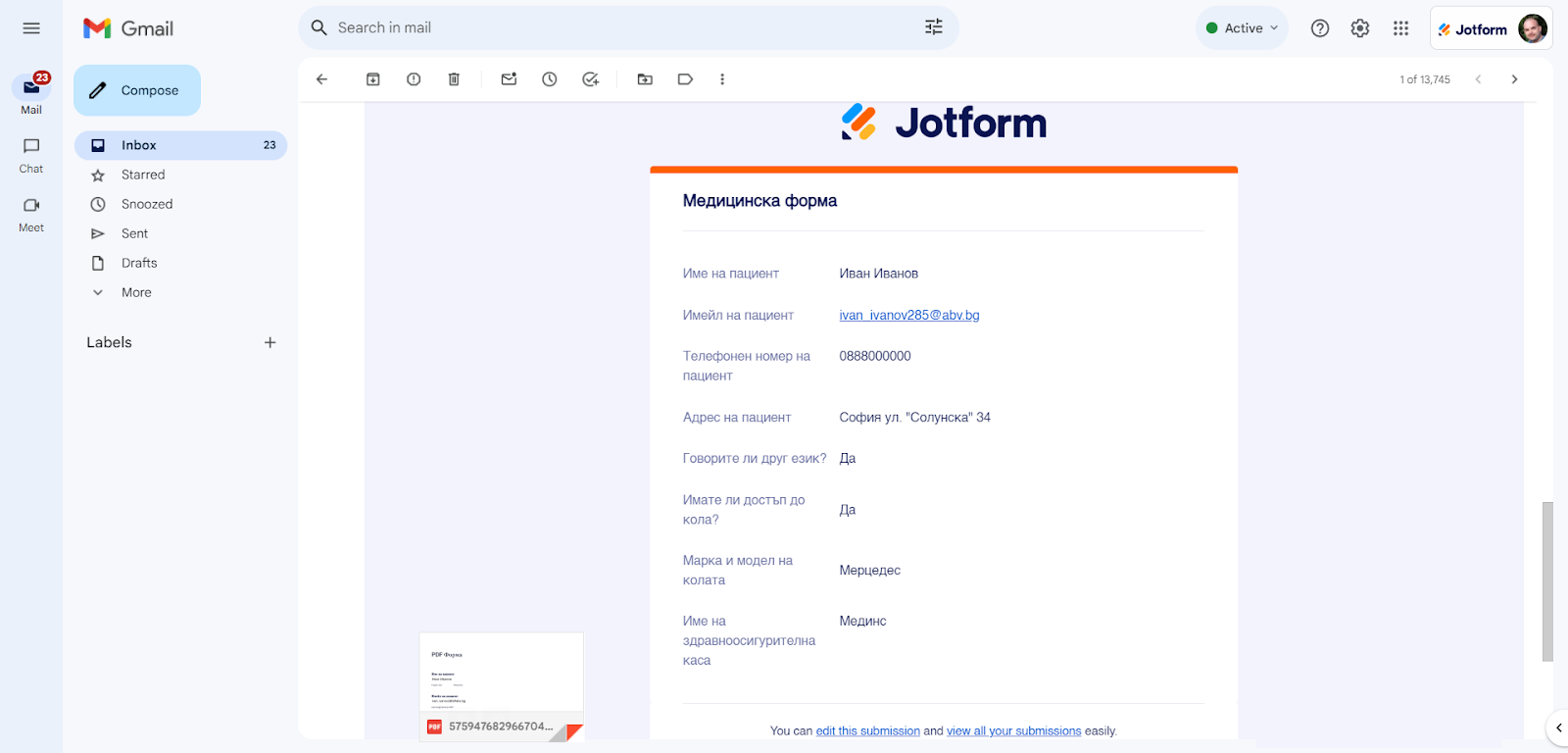Apply a label to this email

[685, 79]
